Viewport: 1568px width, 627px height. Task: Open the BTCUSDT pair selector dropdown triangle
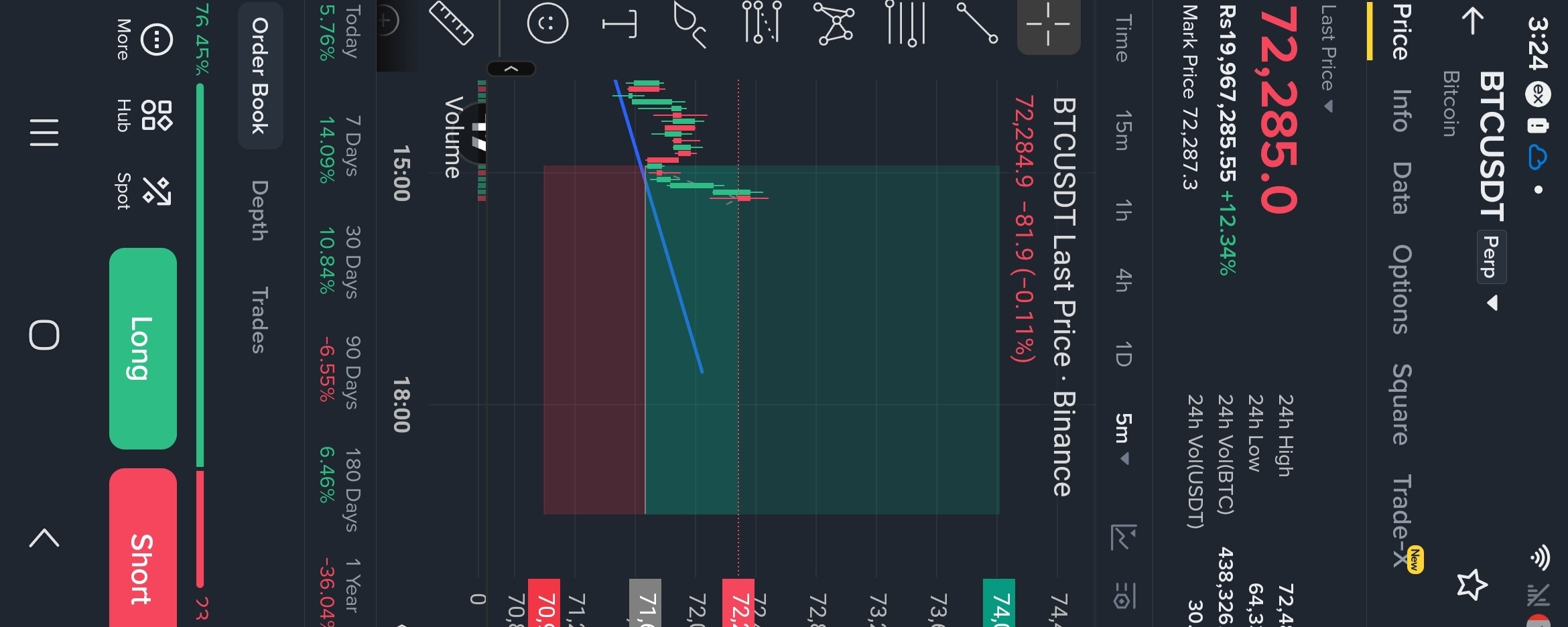click(1492, 303)
